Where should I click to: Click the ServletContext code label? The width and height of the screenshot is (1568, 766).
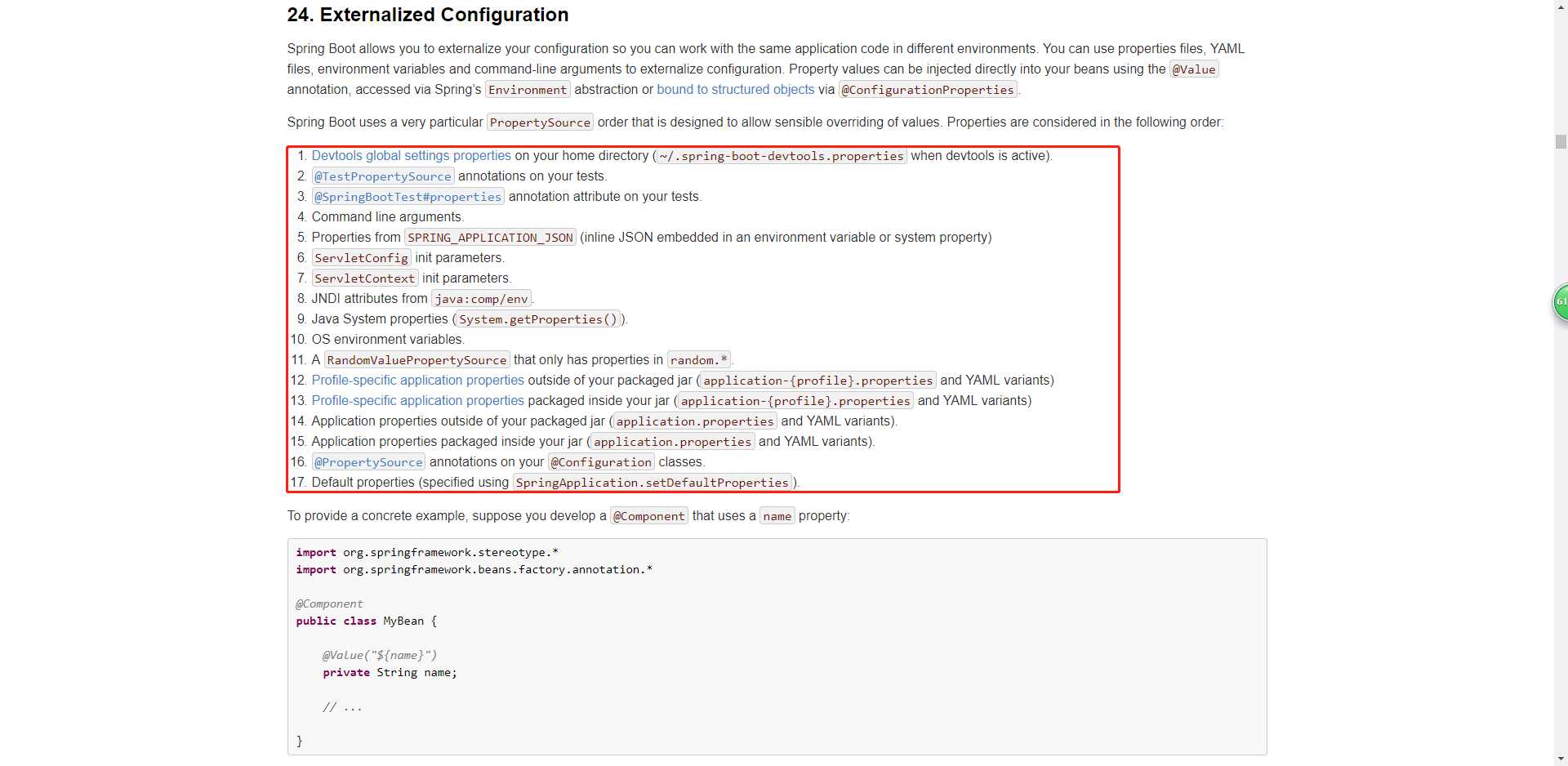coord(364,278)
